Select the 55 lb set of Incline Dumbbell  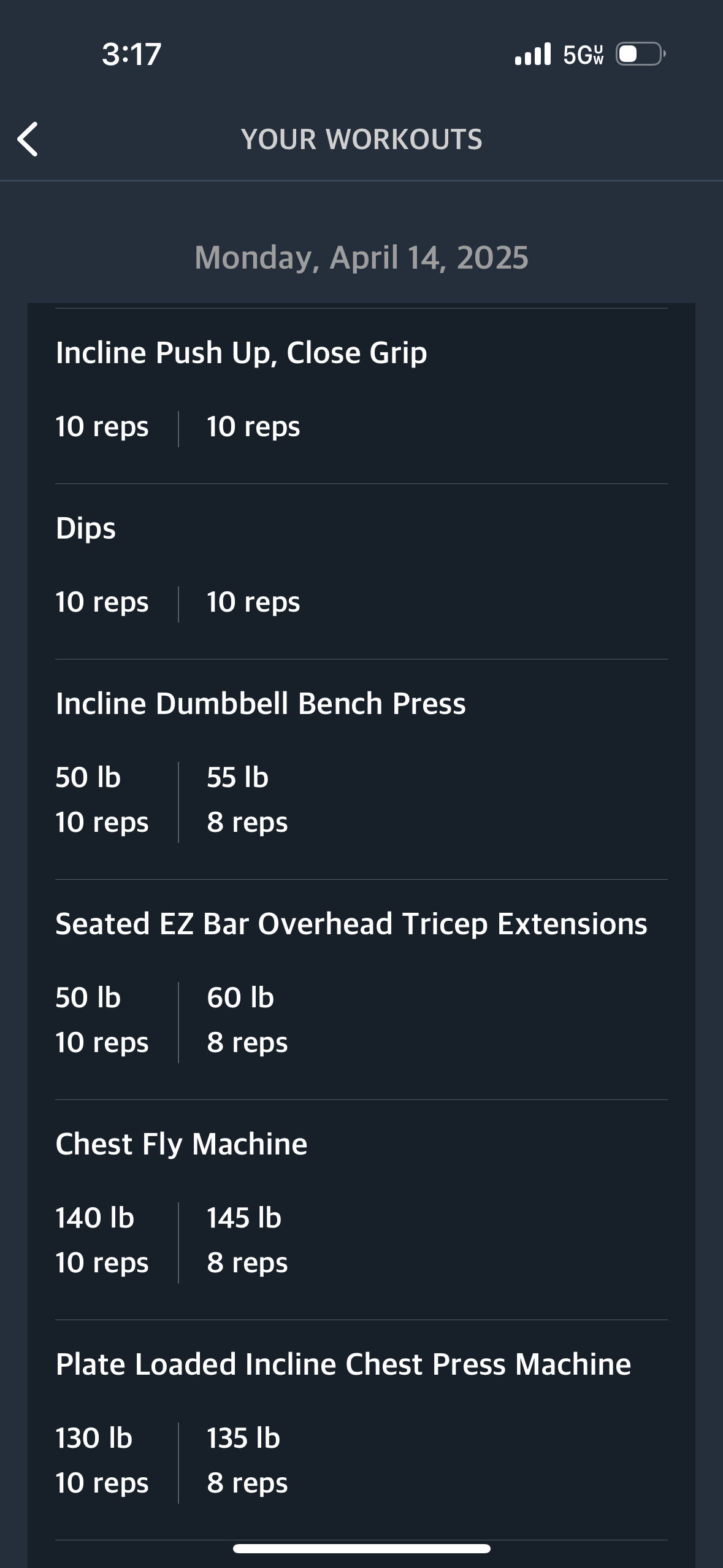click(247, 799)
